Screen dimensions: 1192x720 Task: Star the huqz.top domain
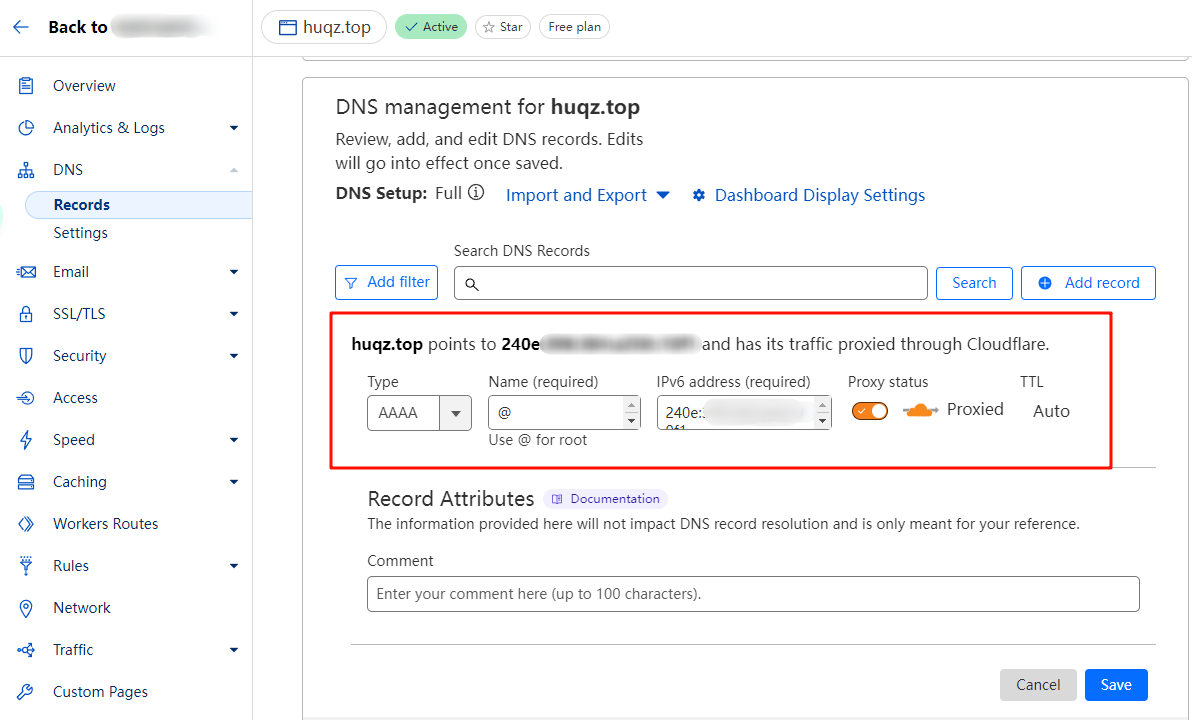[503, 27]
